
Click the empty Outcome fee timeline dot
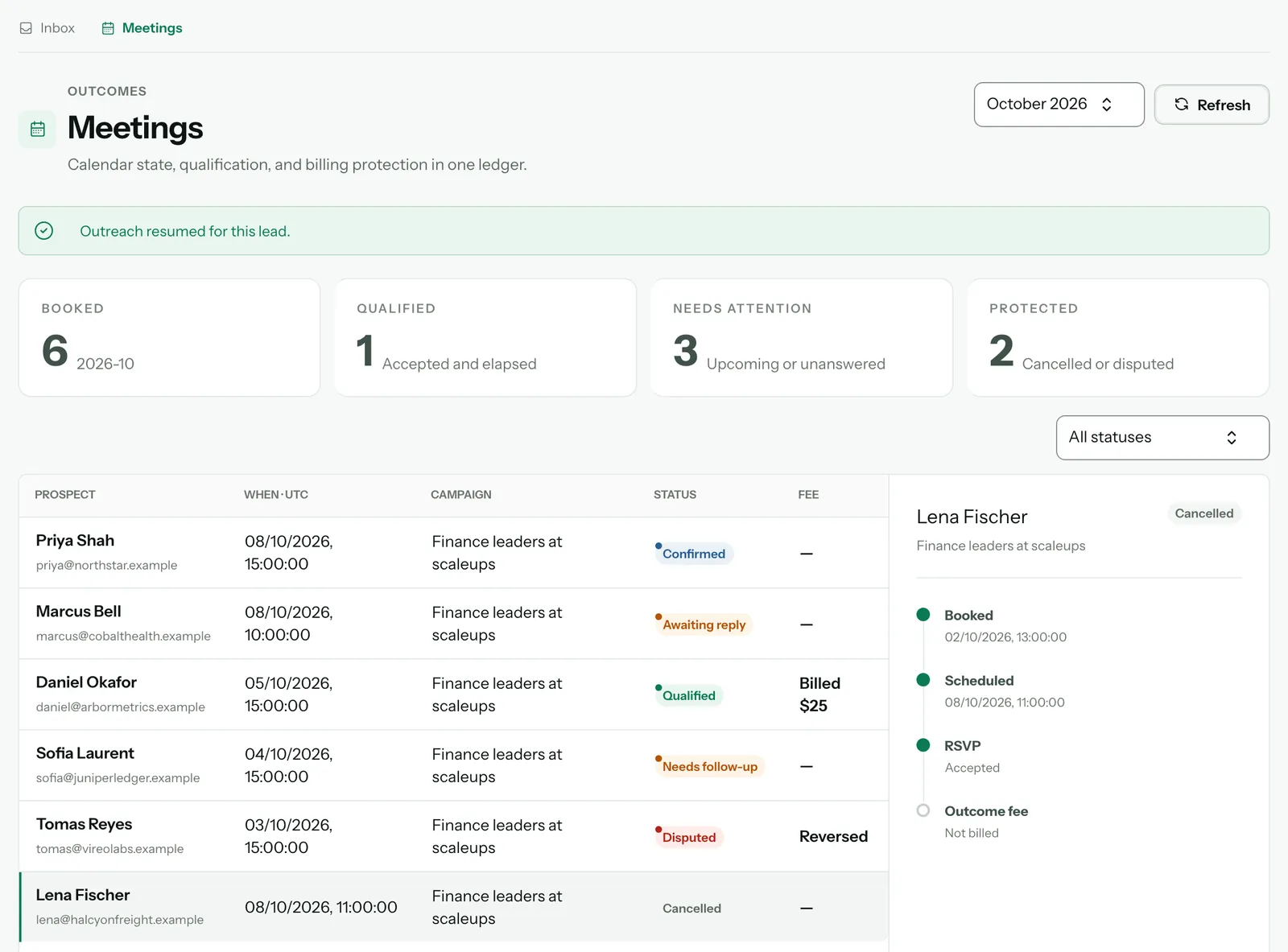pyautogui.click(x=923, y=810)
